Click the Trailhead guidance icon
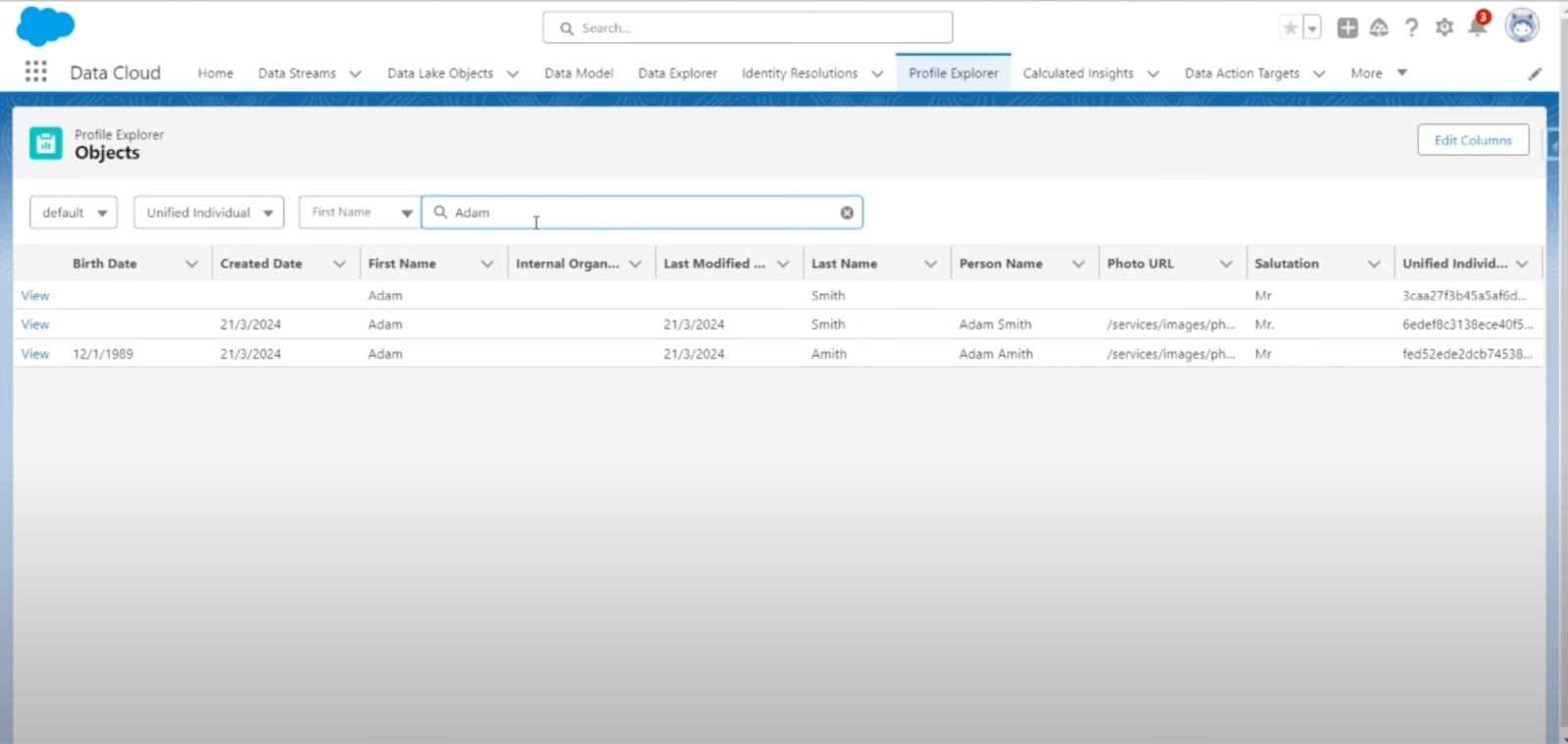 (1379, 27)
